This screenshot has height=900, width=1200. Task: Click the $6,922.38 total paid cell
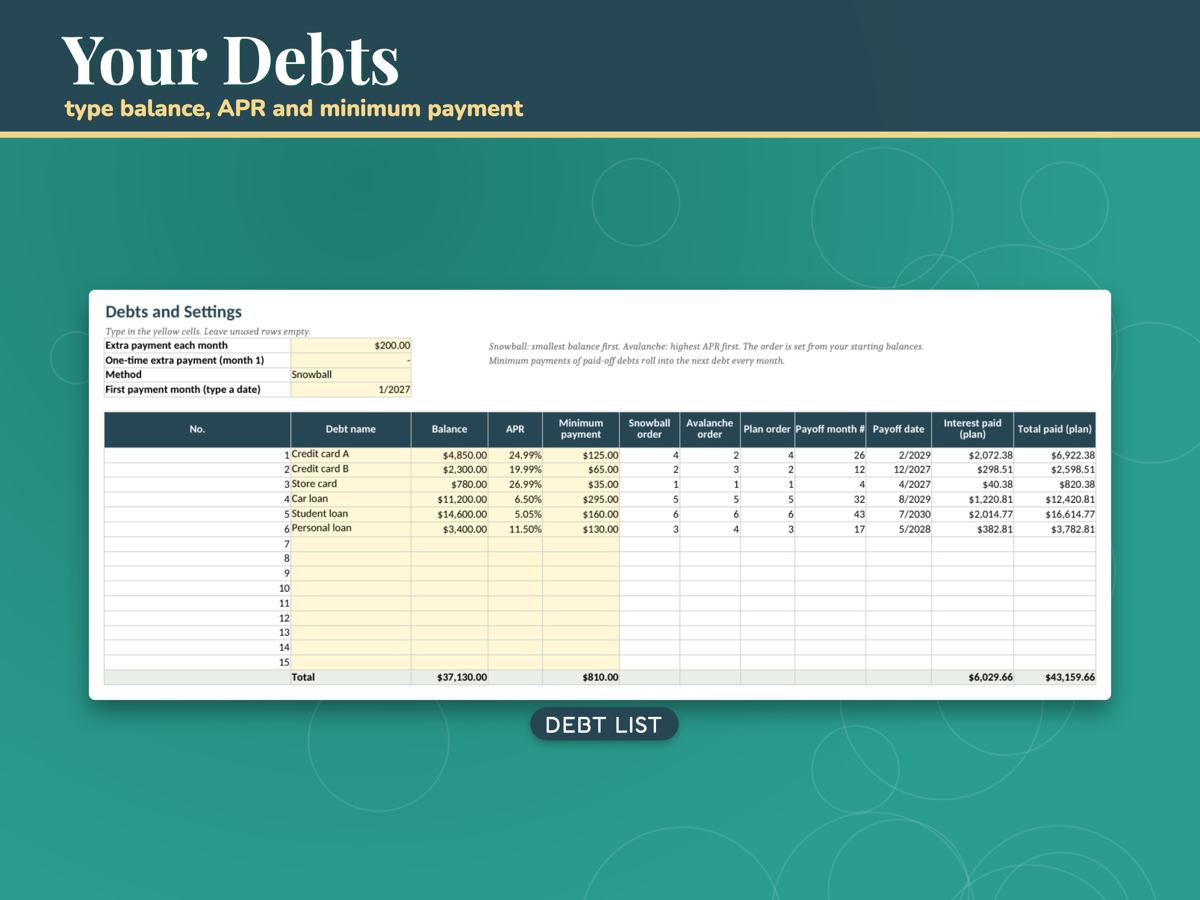pos(1054,455)
